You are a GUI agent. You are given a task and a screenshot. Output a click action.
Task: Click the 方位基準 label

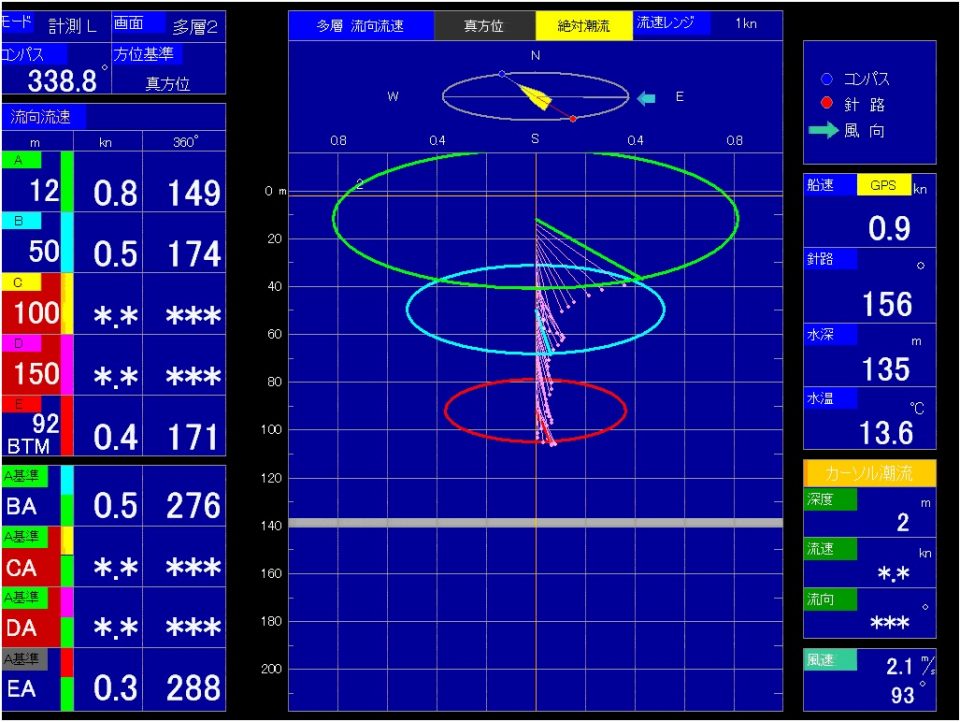(147, 54)
